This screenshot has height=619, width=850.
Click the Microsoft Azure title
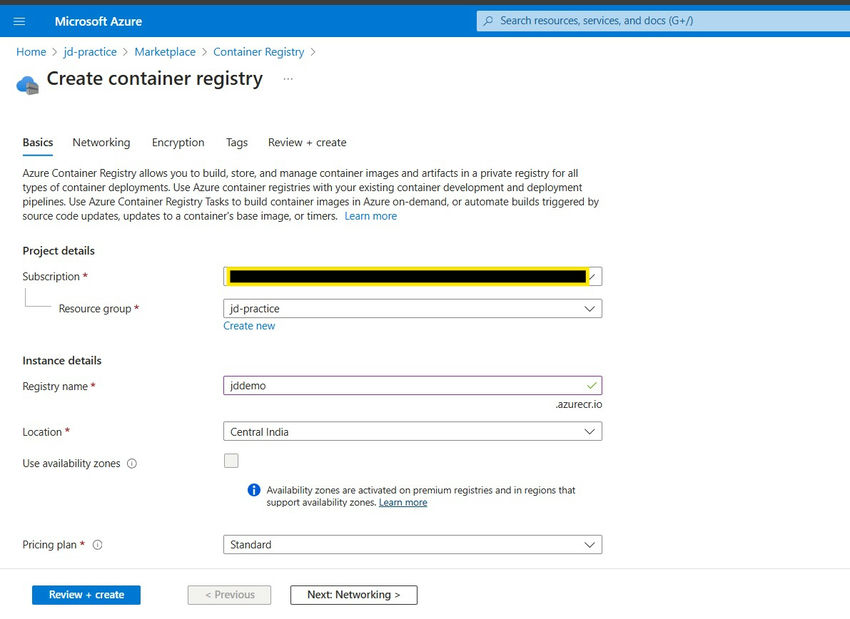(98, 21)
